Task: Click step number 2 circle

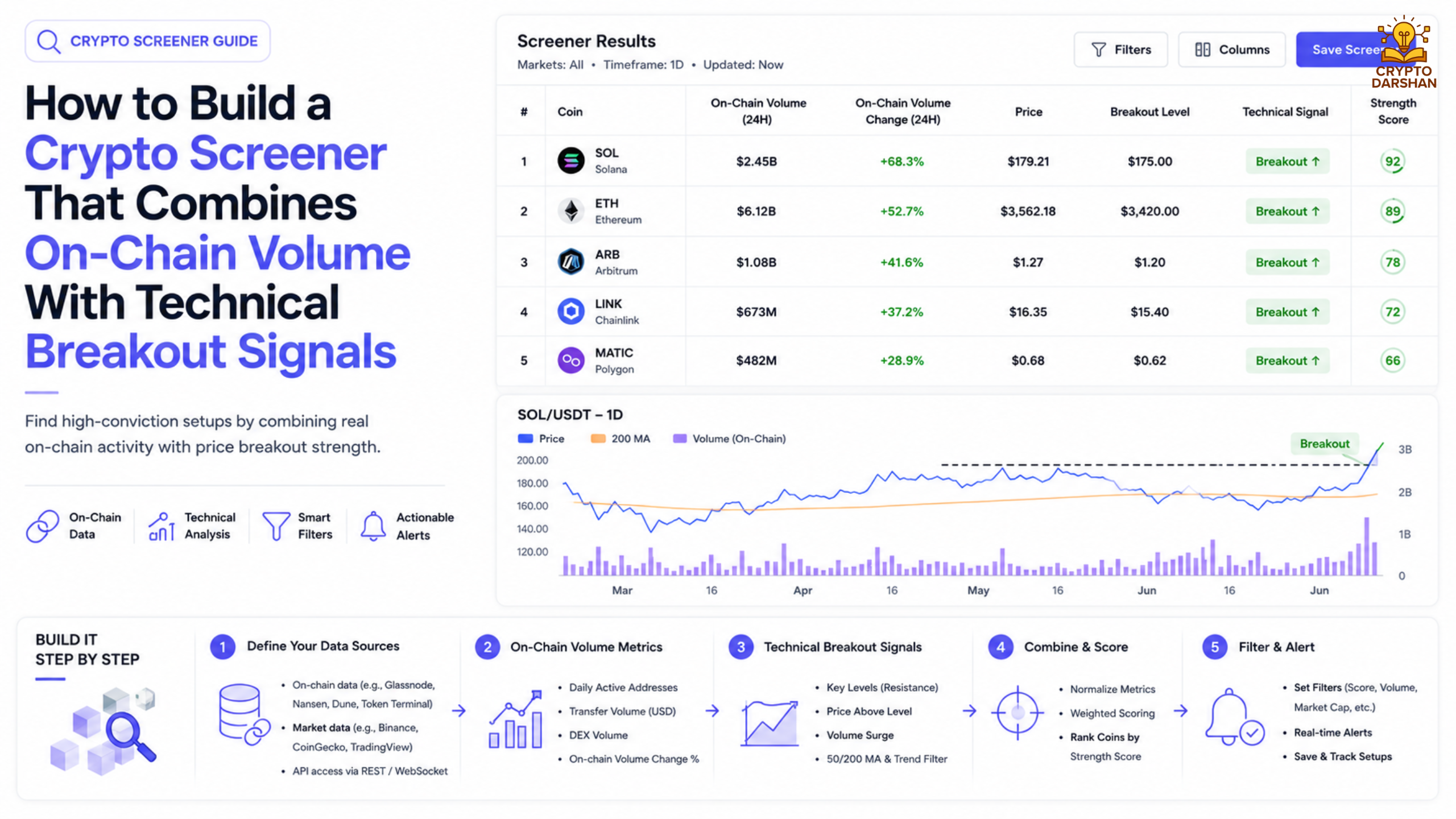Action: click(x=487, y=647)
